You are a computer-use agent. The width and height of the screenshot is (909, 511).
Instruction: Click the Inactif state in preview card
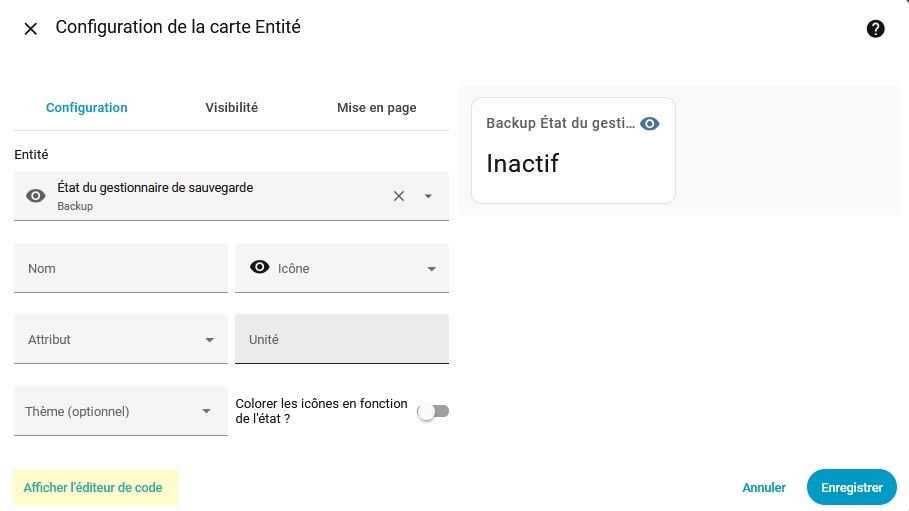pos(522,163)
